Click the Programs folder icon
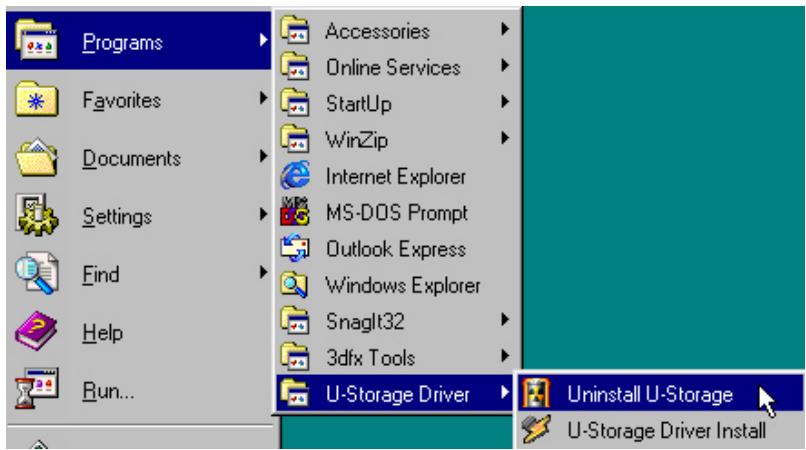The image size is (806, 450). coord(36,40)
